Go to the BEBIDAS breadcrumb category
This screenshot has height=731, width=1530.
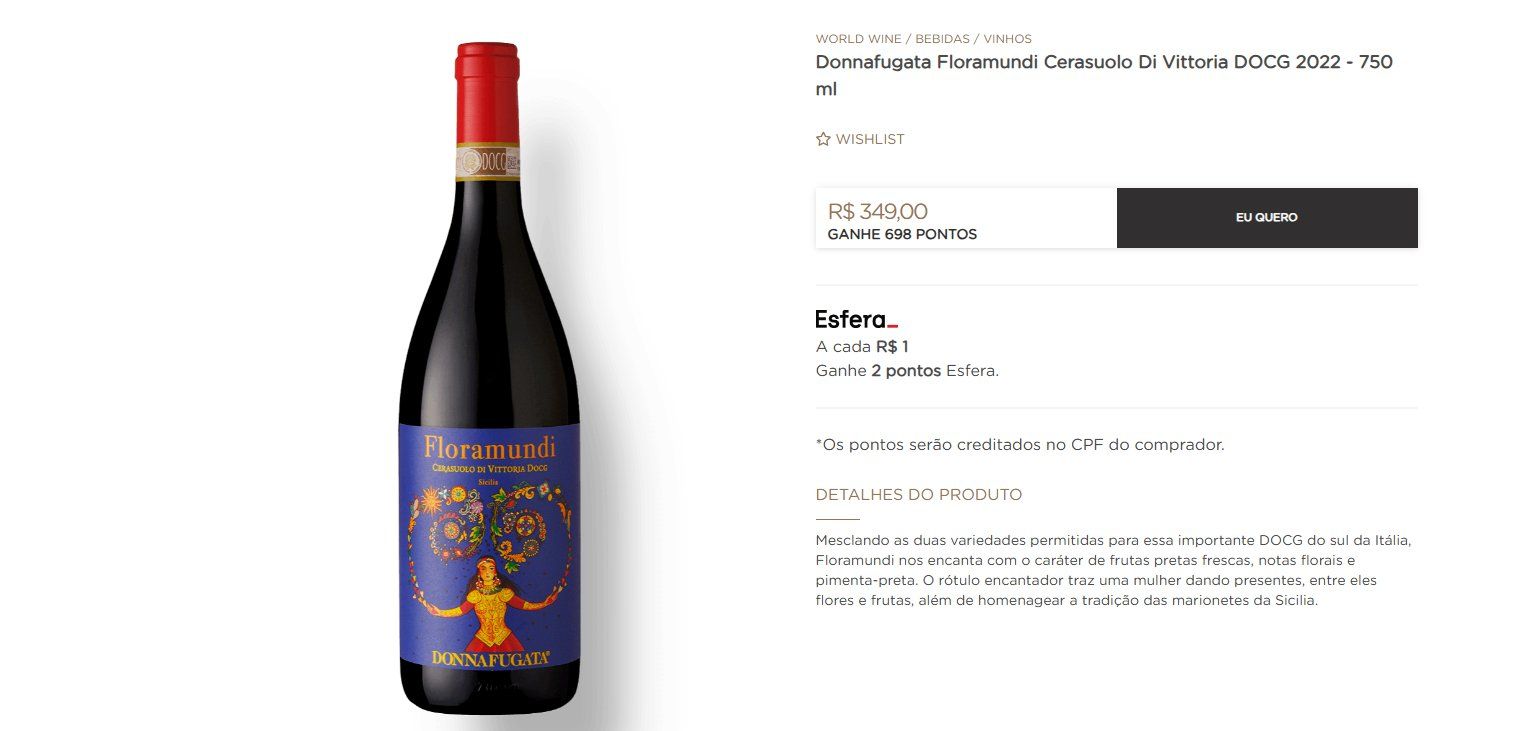pyautogui.click(x=941, y=39)
